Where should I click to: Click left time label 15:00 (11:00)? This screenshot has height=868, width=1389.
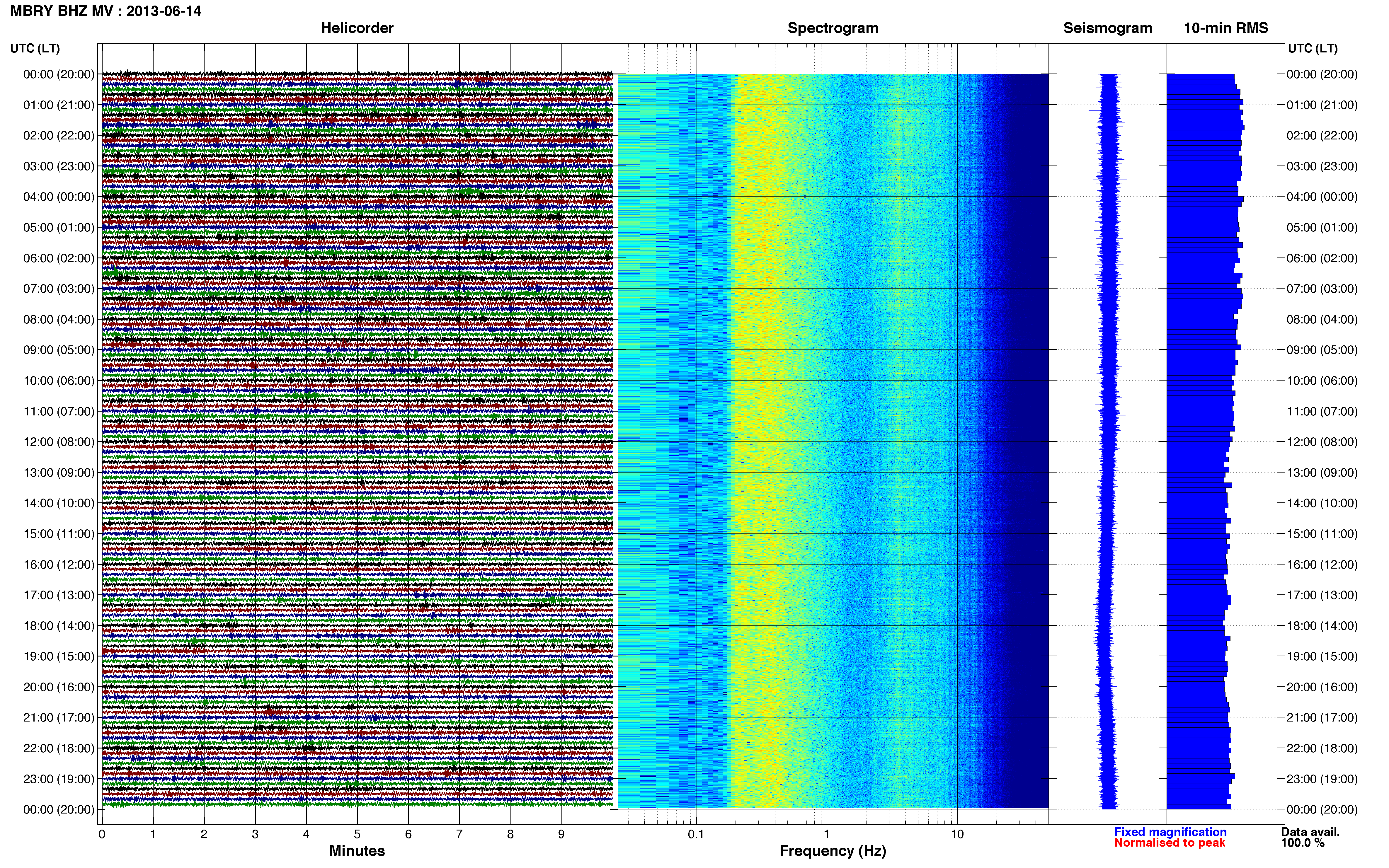pos(59,534)
